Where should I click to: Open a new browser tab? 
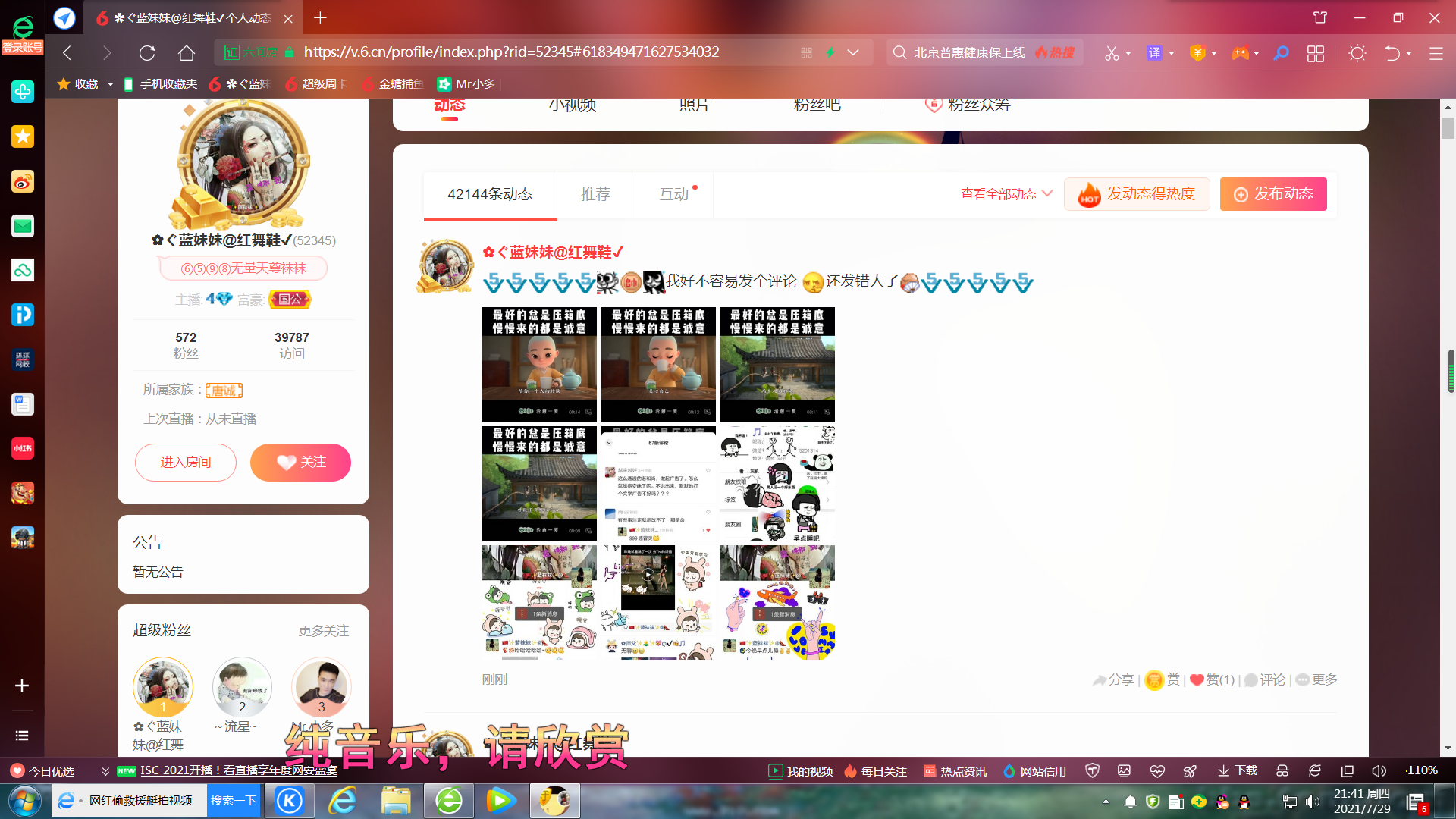[320, 17]
